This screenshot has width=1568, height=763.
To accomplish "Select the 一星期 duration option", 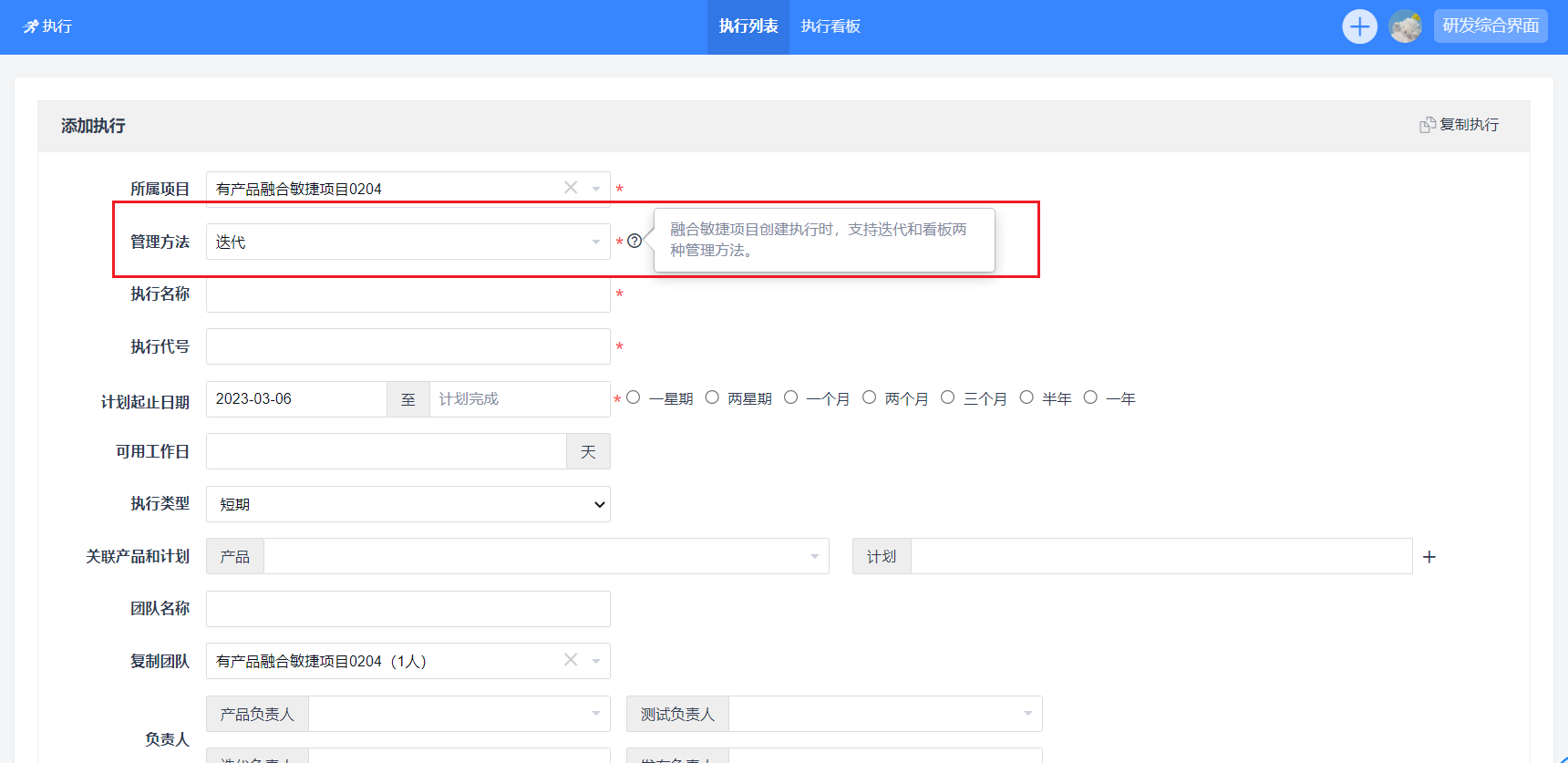I will coord(634,397).
